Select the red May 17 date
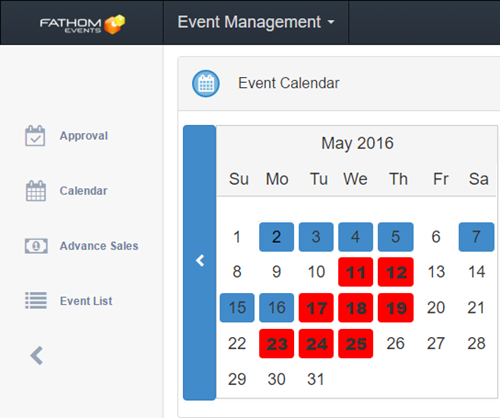The width and height of the screenshot is (500, 418). pyautogui.click(x=316, y=308)
